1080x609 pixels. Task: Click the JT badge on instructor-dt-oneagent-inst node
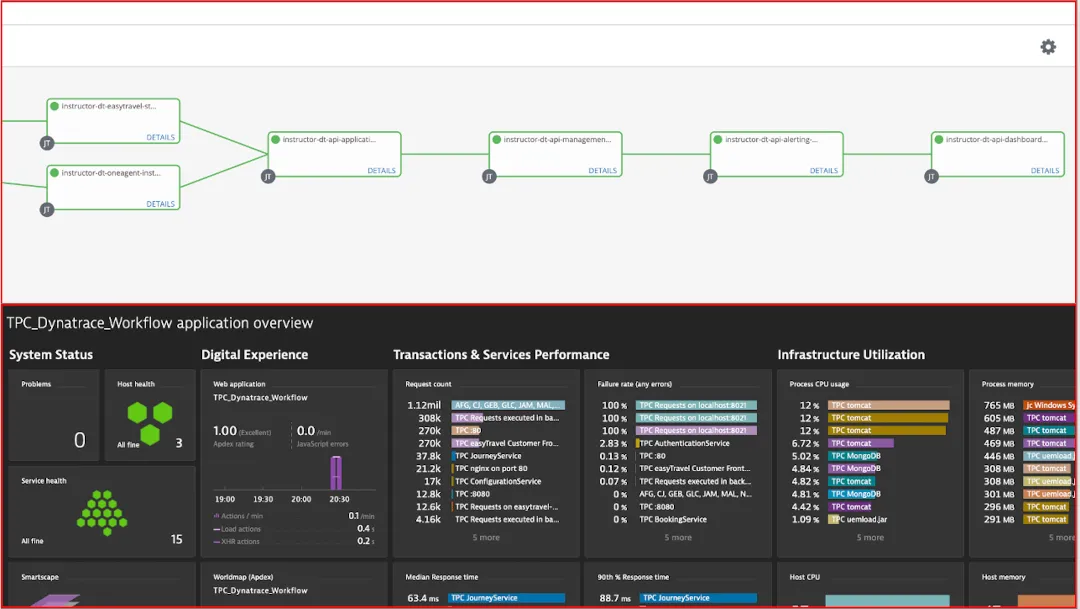(x=47, y=210)
